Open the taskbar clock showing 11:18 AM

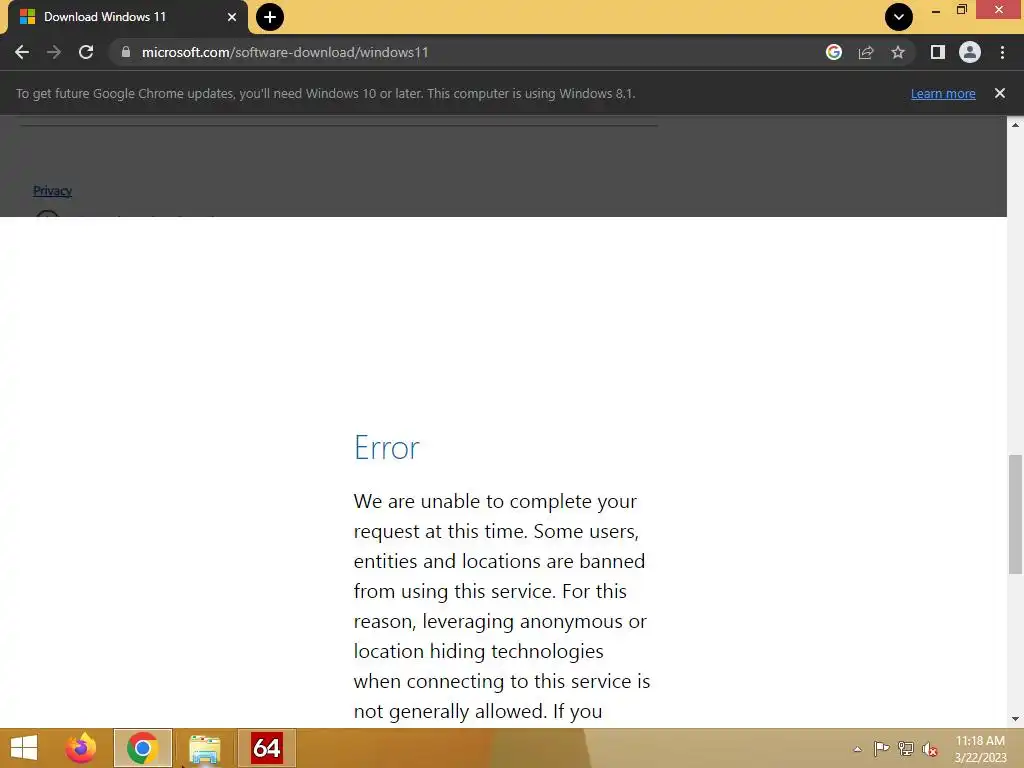tap(980, 748)
